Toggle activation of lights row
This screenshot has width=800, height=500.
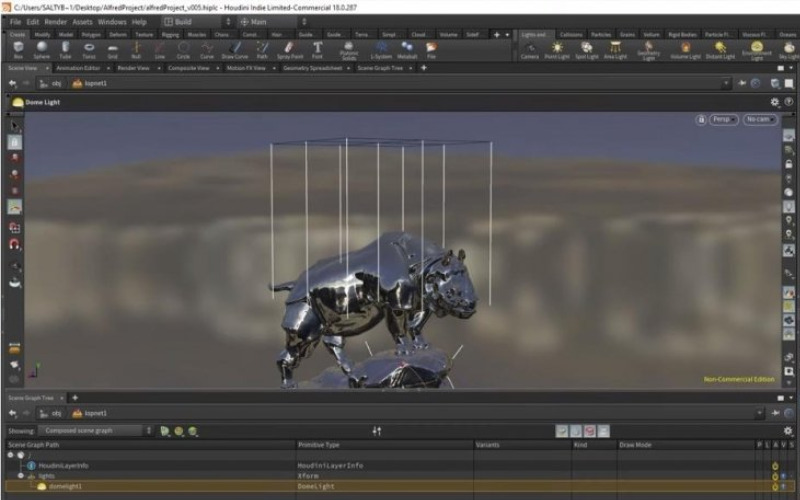tap(775, 476)
